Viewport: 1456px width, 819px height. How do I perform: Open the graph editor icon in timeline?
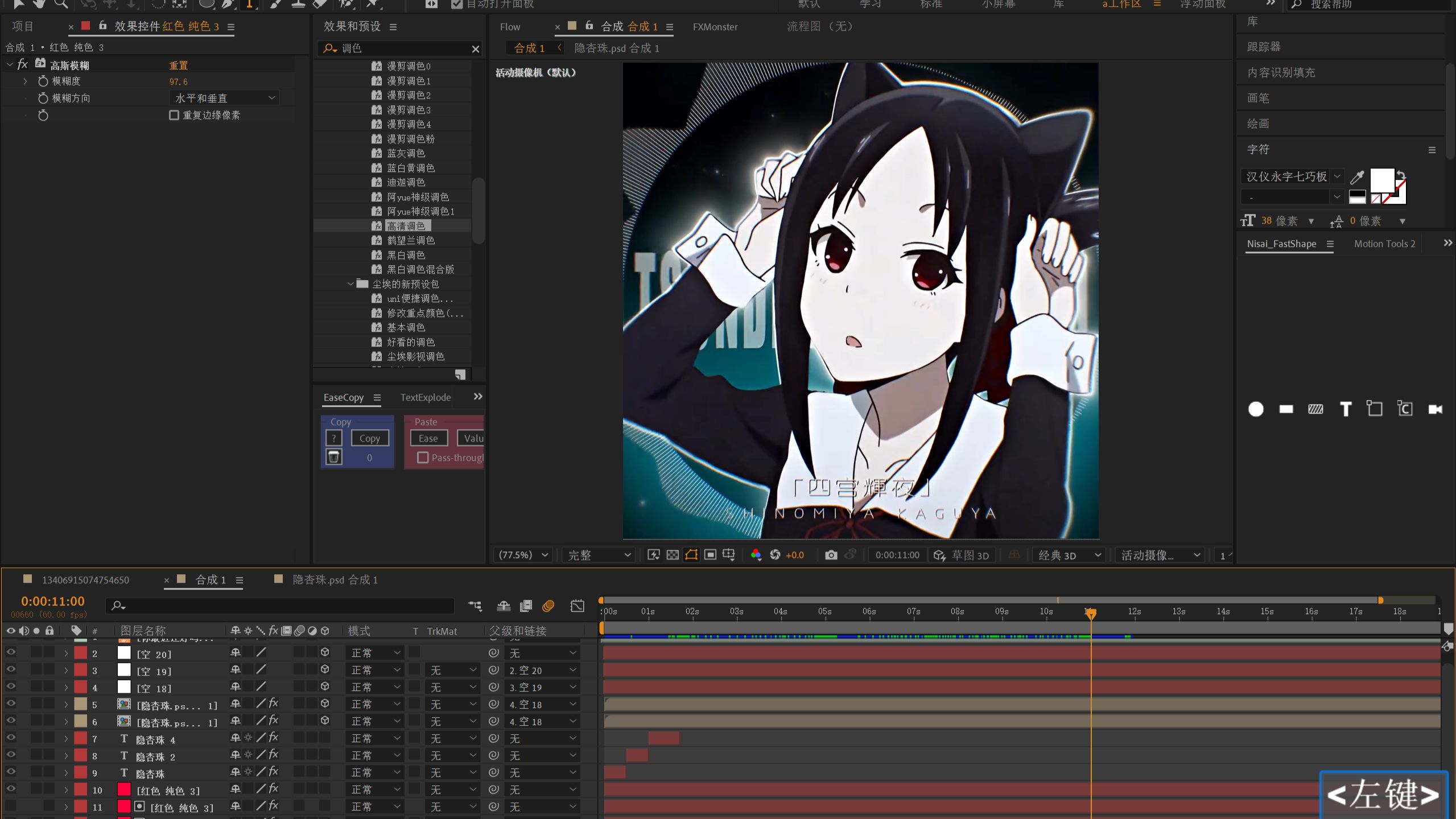(x=578, y=606)
